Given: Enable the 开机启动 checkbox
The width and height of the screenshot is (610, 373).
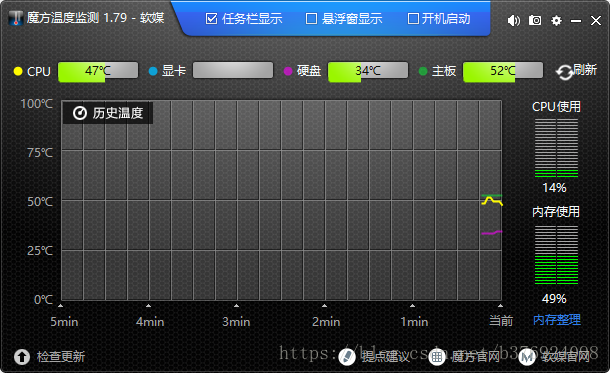Looking at the screenshot, I should click(x=413, y=18).
